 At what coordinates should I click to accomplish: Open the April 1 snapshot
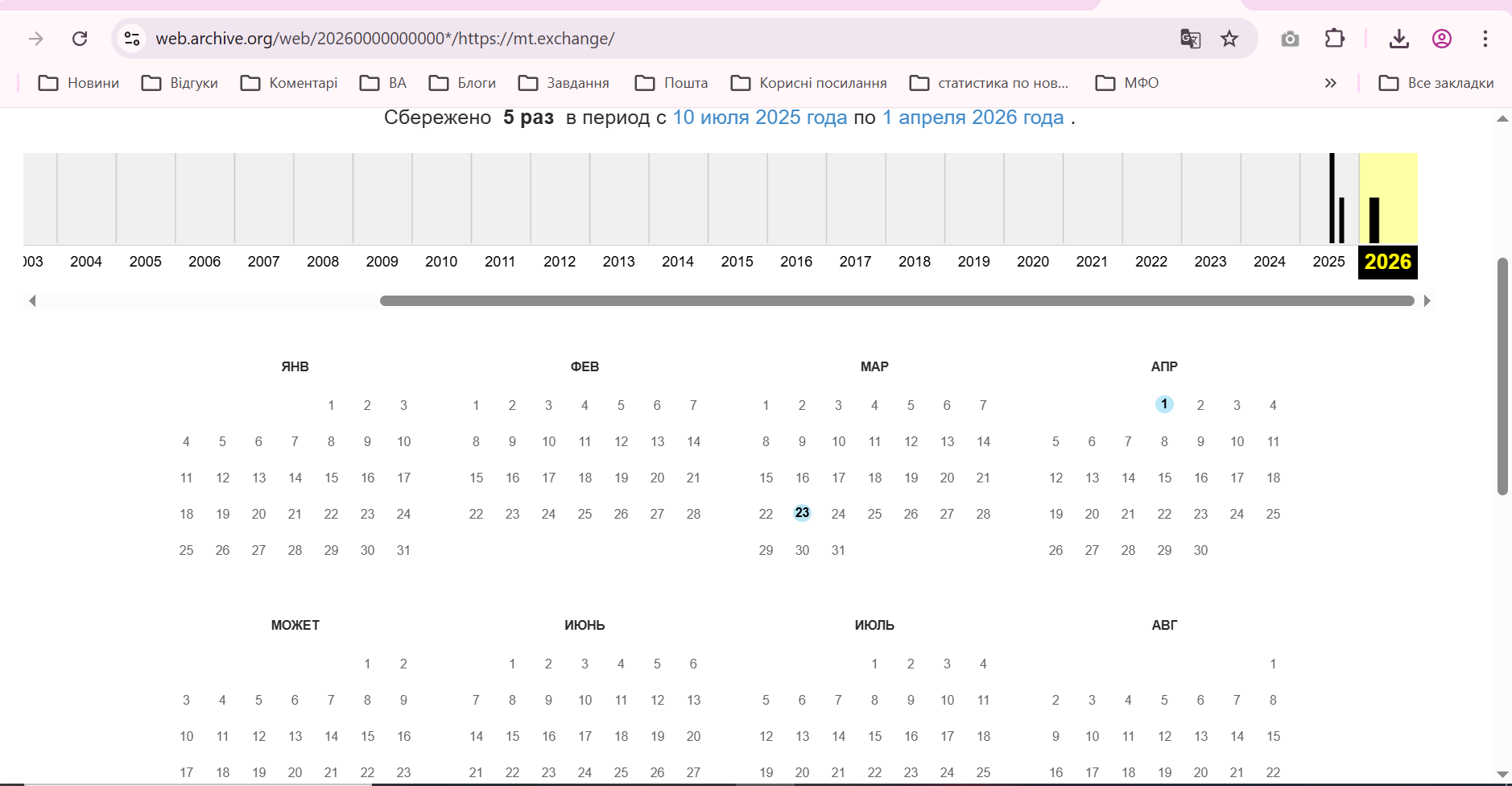(1164, 404)
